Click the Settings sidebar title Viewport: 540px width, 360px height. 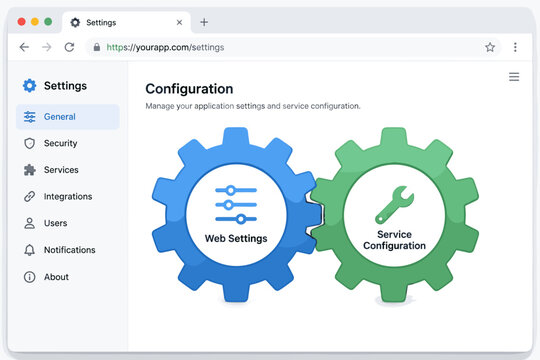tap(65, 86)
